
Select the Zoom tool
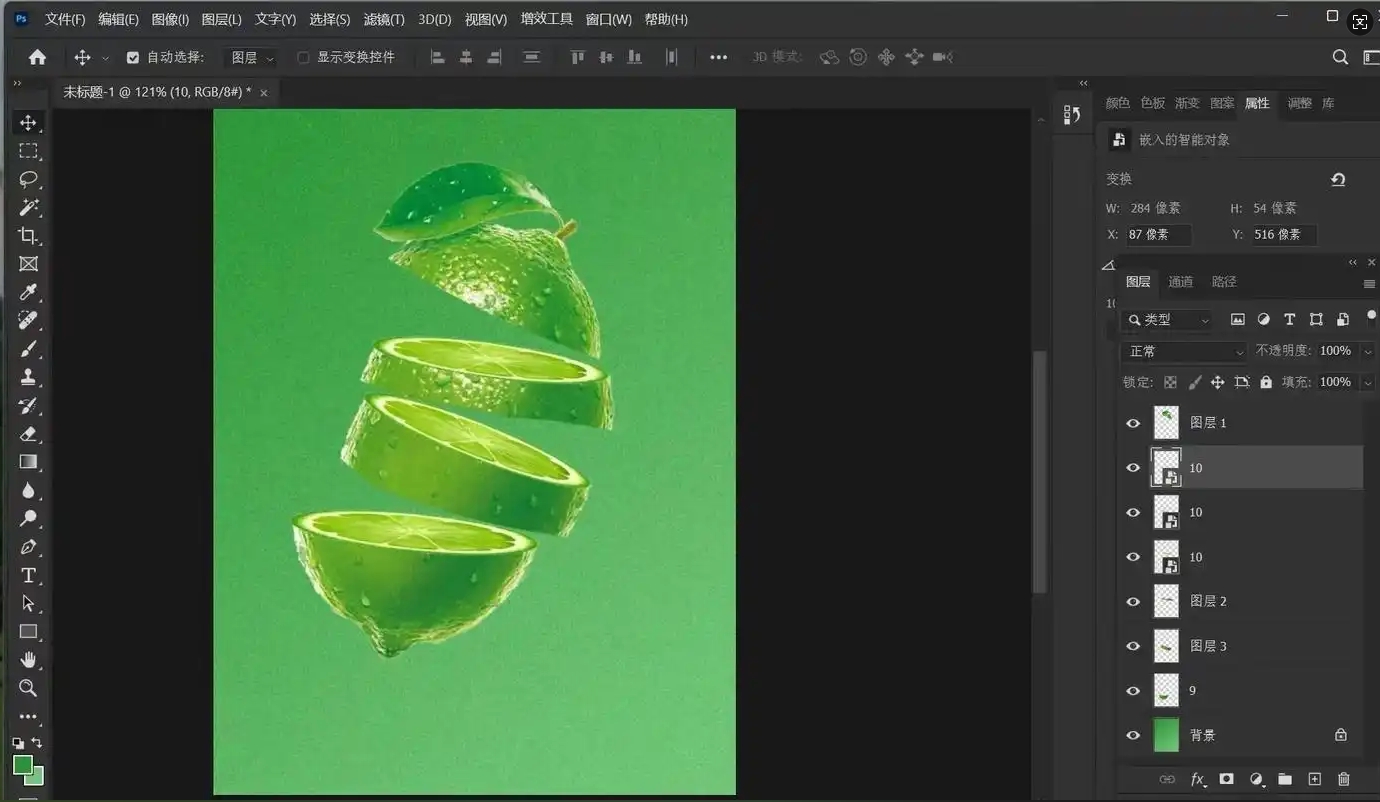28,688
